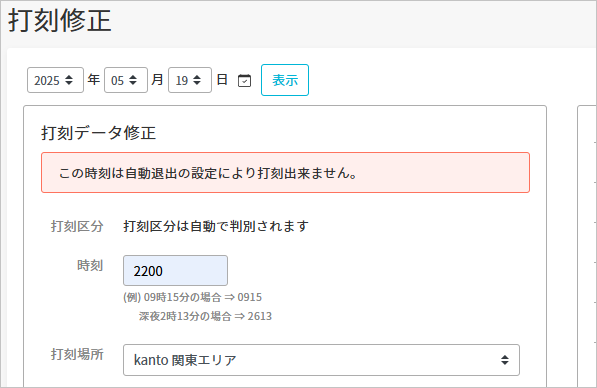The width and height of the screenshot is (597, 388).
Task: Click the 打刻区分は自動で判別されます text
Action: pos(215,226)
